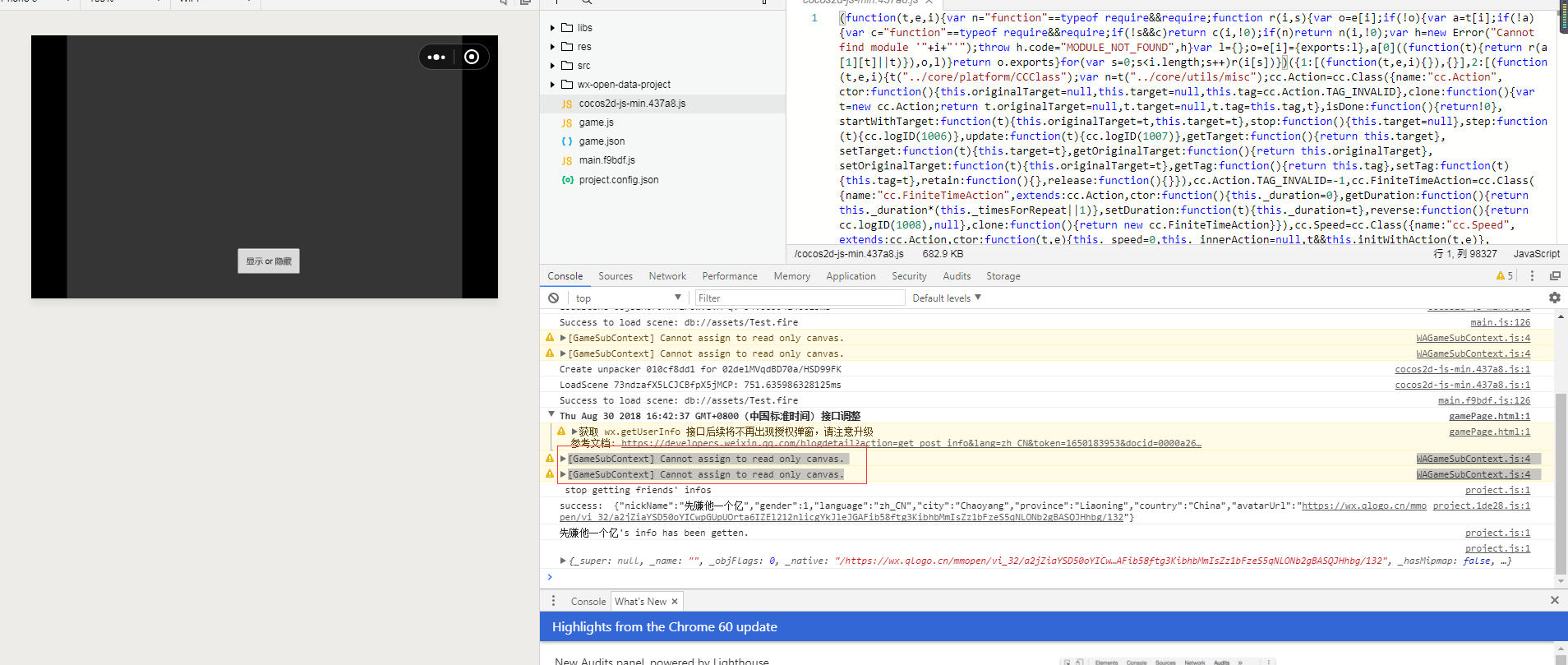This screenshot has height=665, width=1568.
Task: Open the Default levels dropdown
Action: point(947,298)
